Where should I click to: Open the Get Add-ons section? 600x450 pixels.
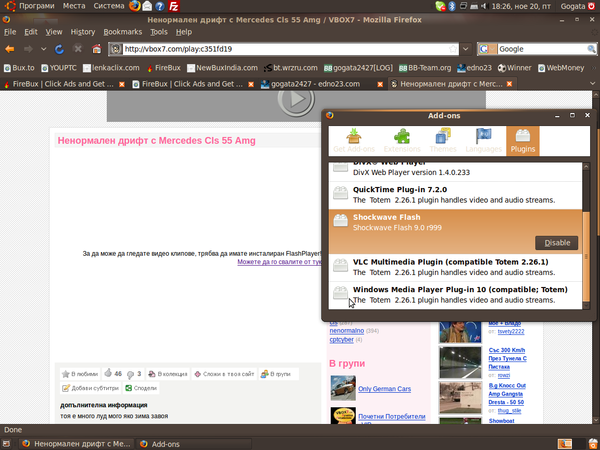(x=354, y=141)
